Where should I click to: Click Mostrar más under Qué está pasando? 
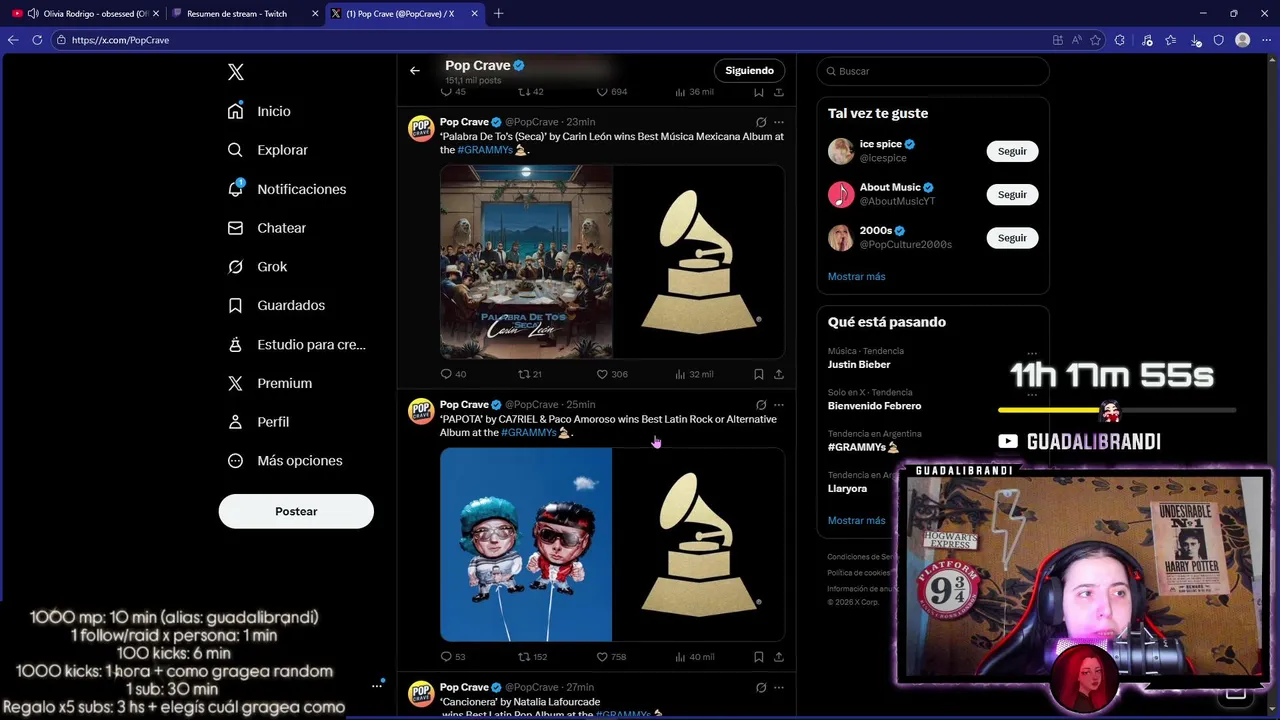[856, 520]
